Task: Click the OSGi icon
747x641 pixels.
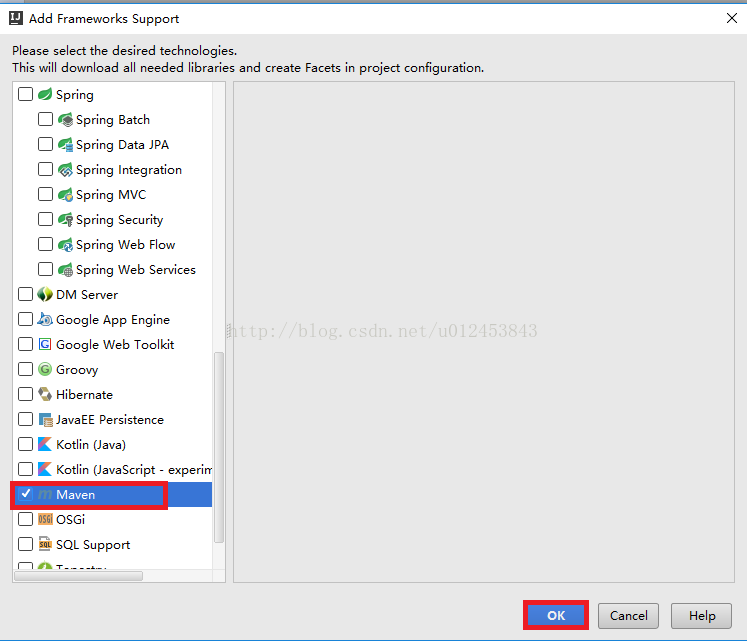Action: coord(45,519)
